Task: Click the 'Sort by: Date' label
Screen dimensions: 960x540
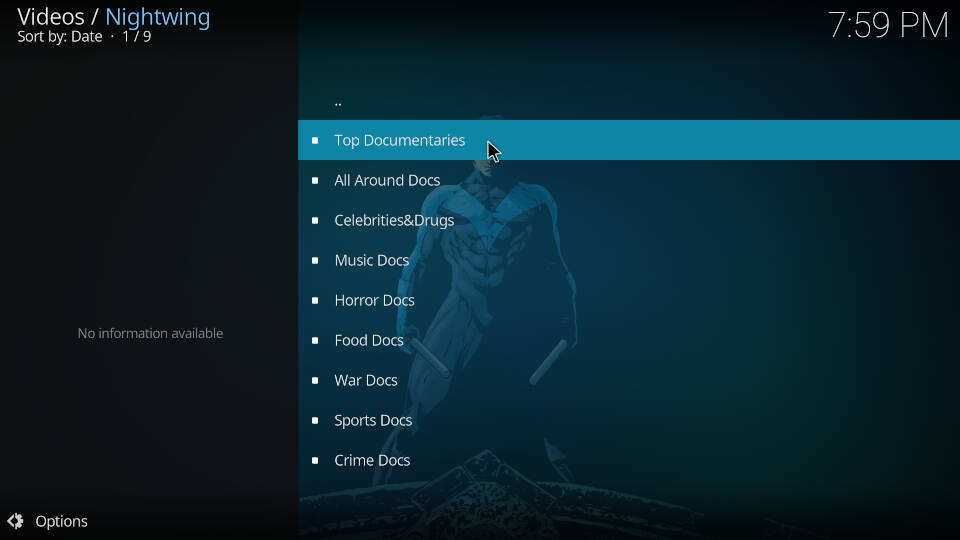Action: (x=59, y=37)
